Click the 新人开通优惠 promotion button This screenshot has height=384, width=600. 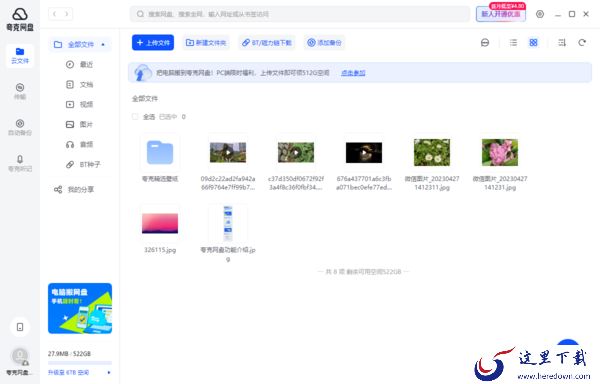tap(501, 14)
